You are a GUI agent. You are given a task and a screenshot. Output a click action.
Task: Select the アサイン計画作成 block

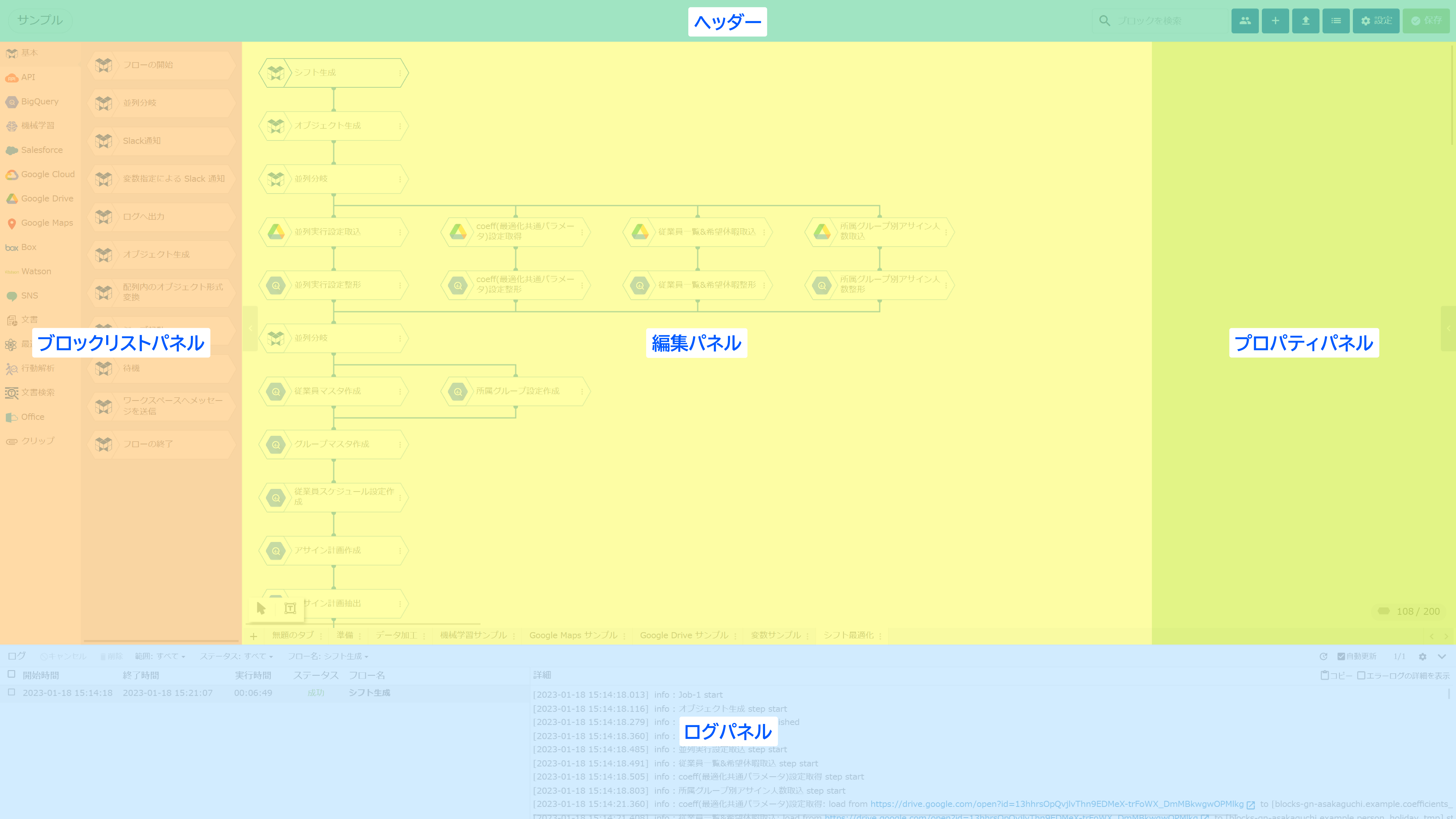pos(333,551)
